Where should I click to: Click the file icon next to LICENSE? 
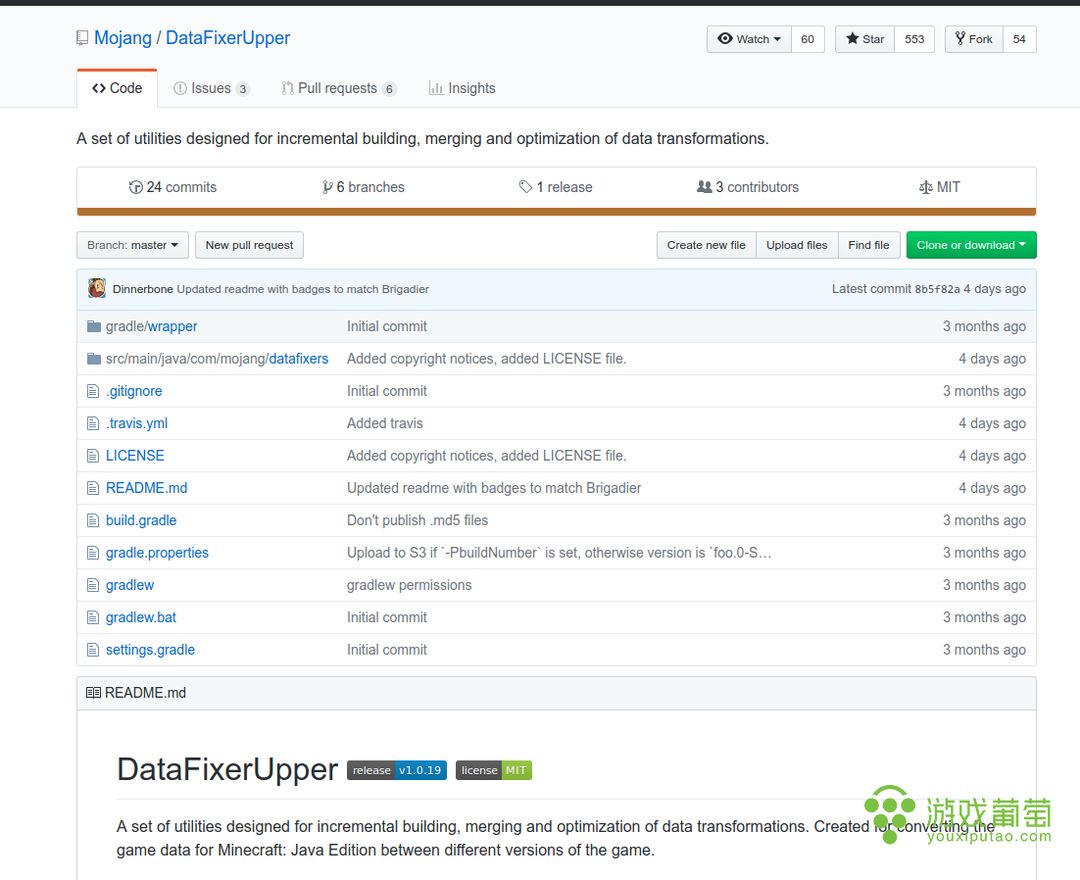93,456
